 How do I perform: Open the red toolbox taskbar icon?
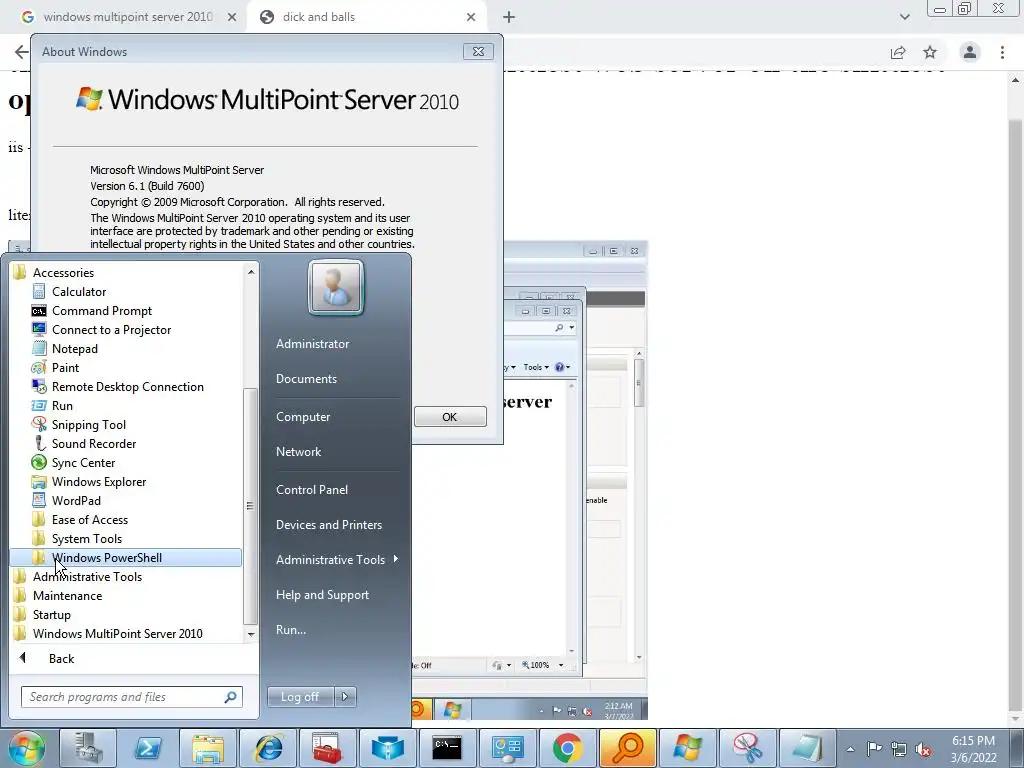[328, 748]
